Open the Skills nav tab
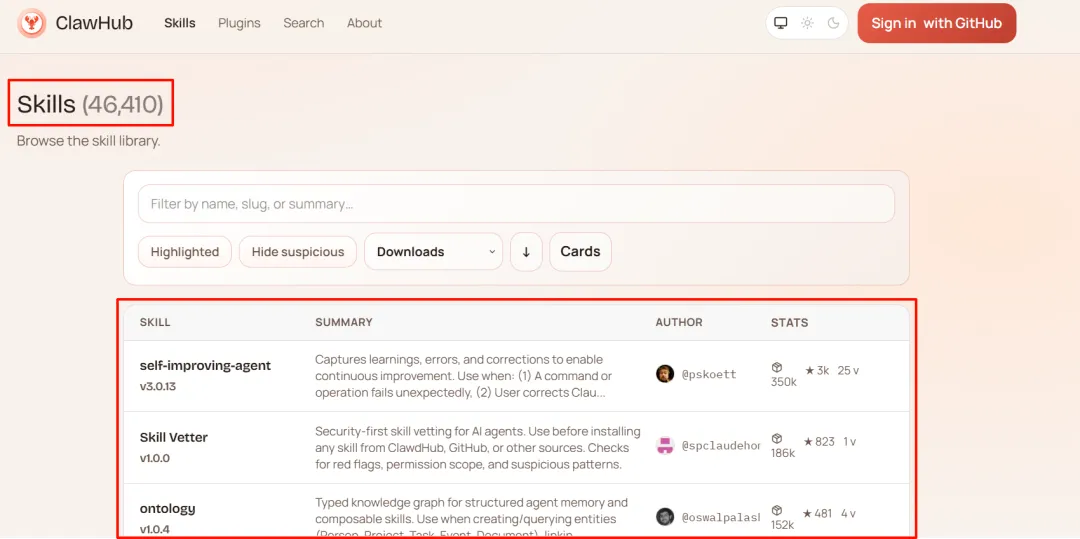Image resolution: width=1080 pixels, height=539 pixels. click(180, 23)
